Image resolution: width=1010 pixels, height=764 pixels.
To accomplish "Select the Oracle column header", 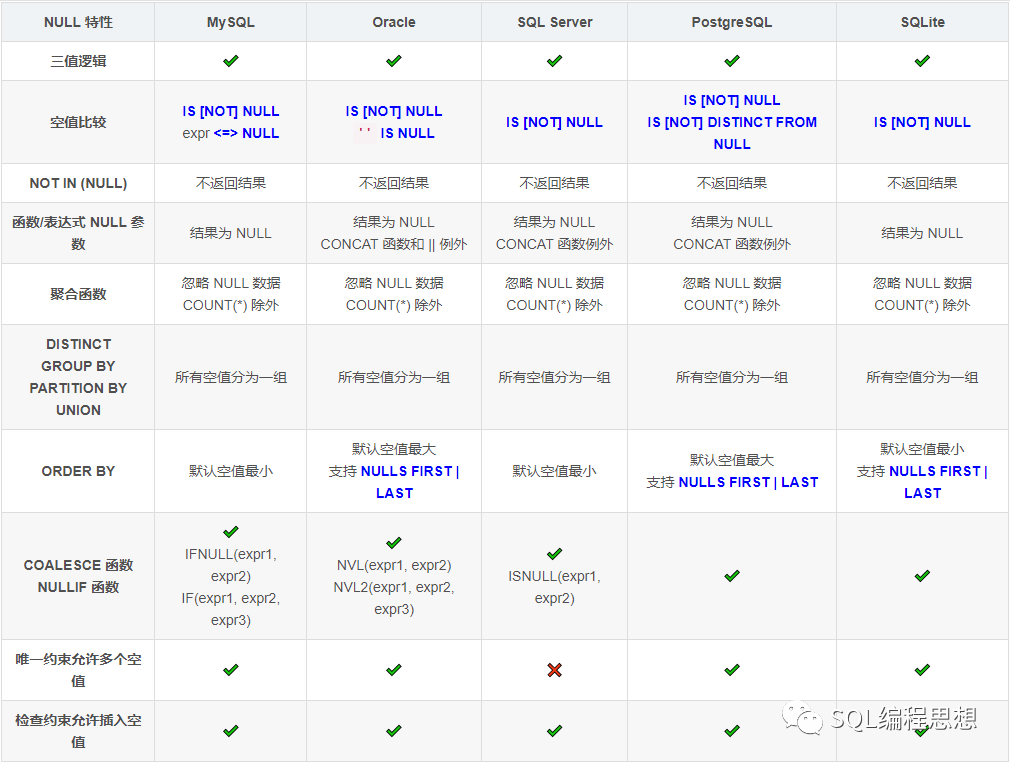I will coord(394,22).
